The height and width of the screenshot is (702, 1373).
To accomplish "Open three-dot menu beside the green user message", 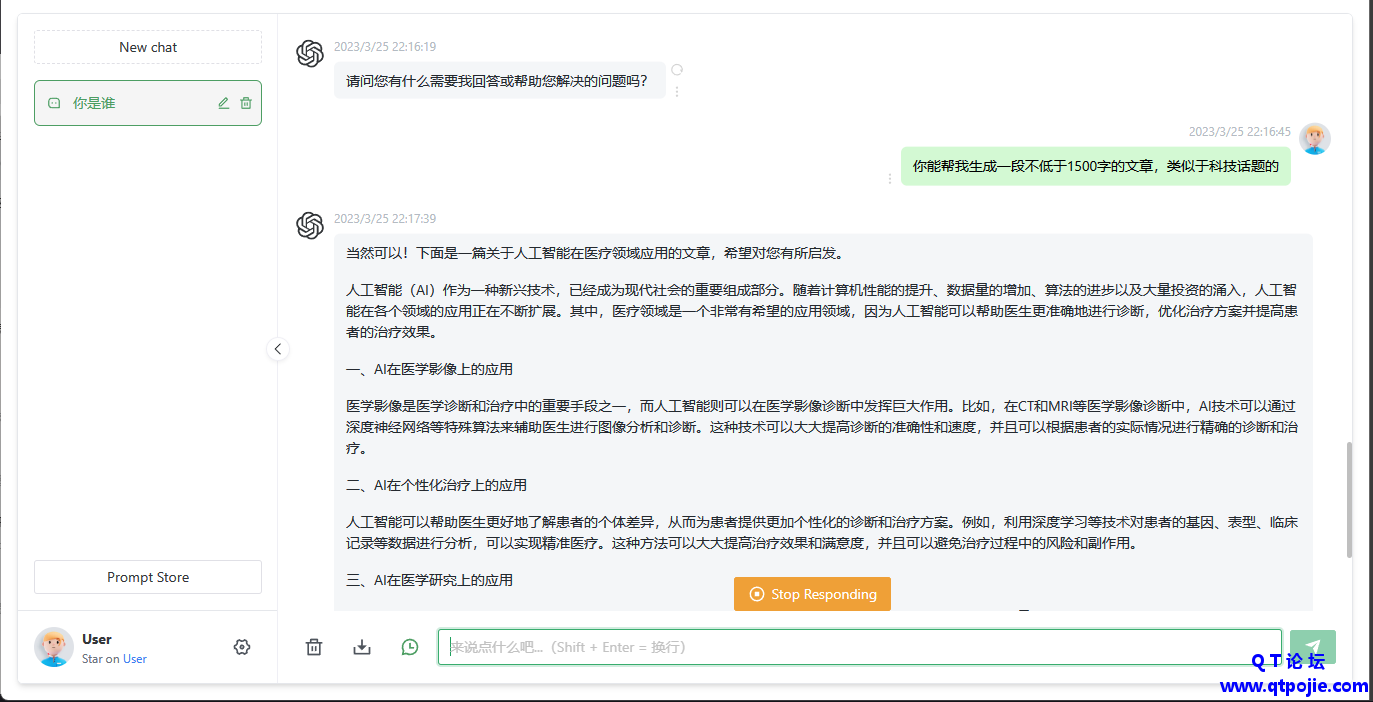I will [x=890, y=178].
